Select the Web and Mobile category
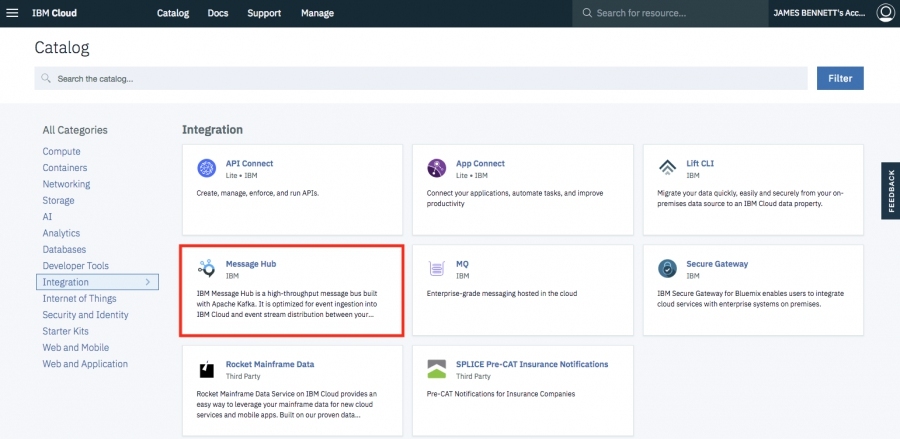This screenshot has width=900, height=439. [x=76, y=348]
